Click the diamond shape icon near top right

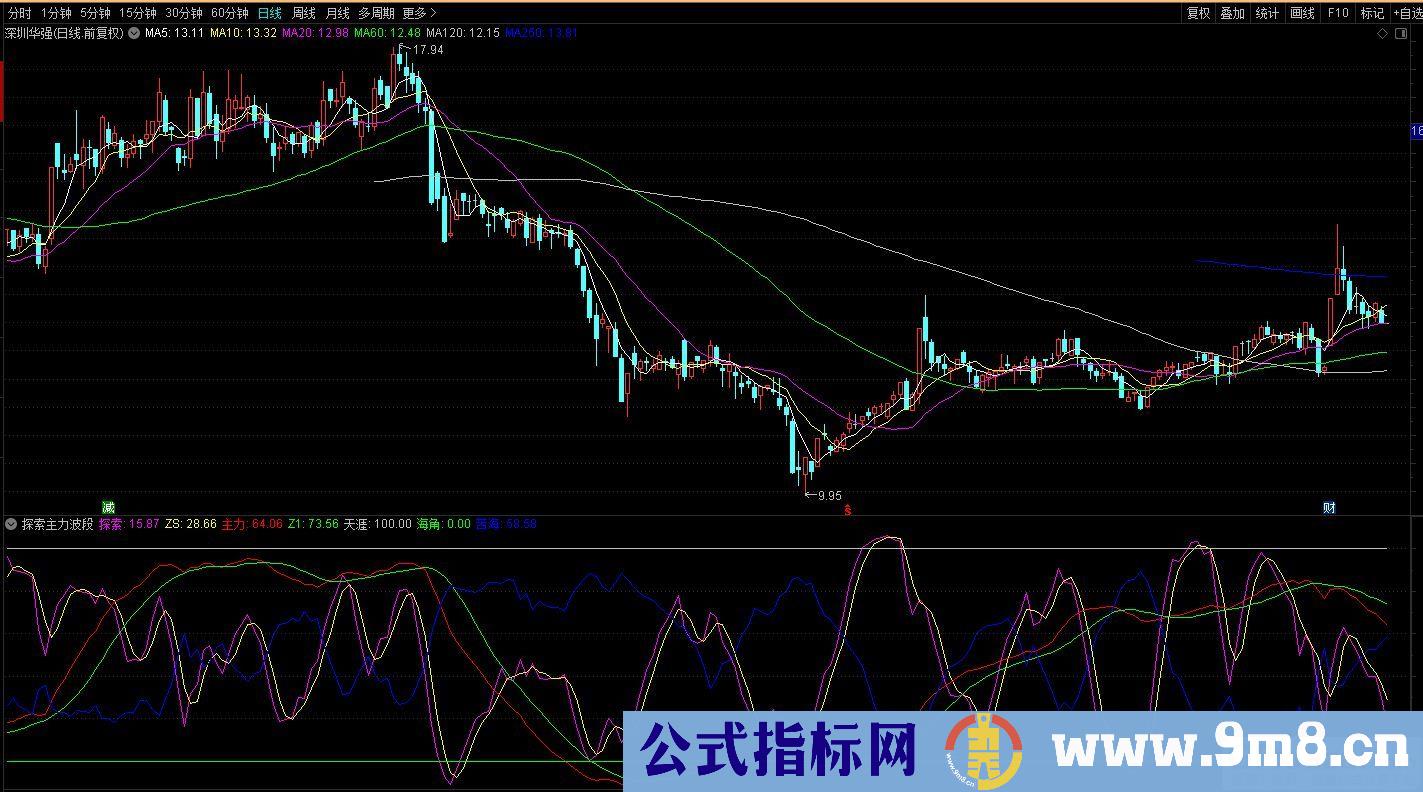[x=1383, y=33]
